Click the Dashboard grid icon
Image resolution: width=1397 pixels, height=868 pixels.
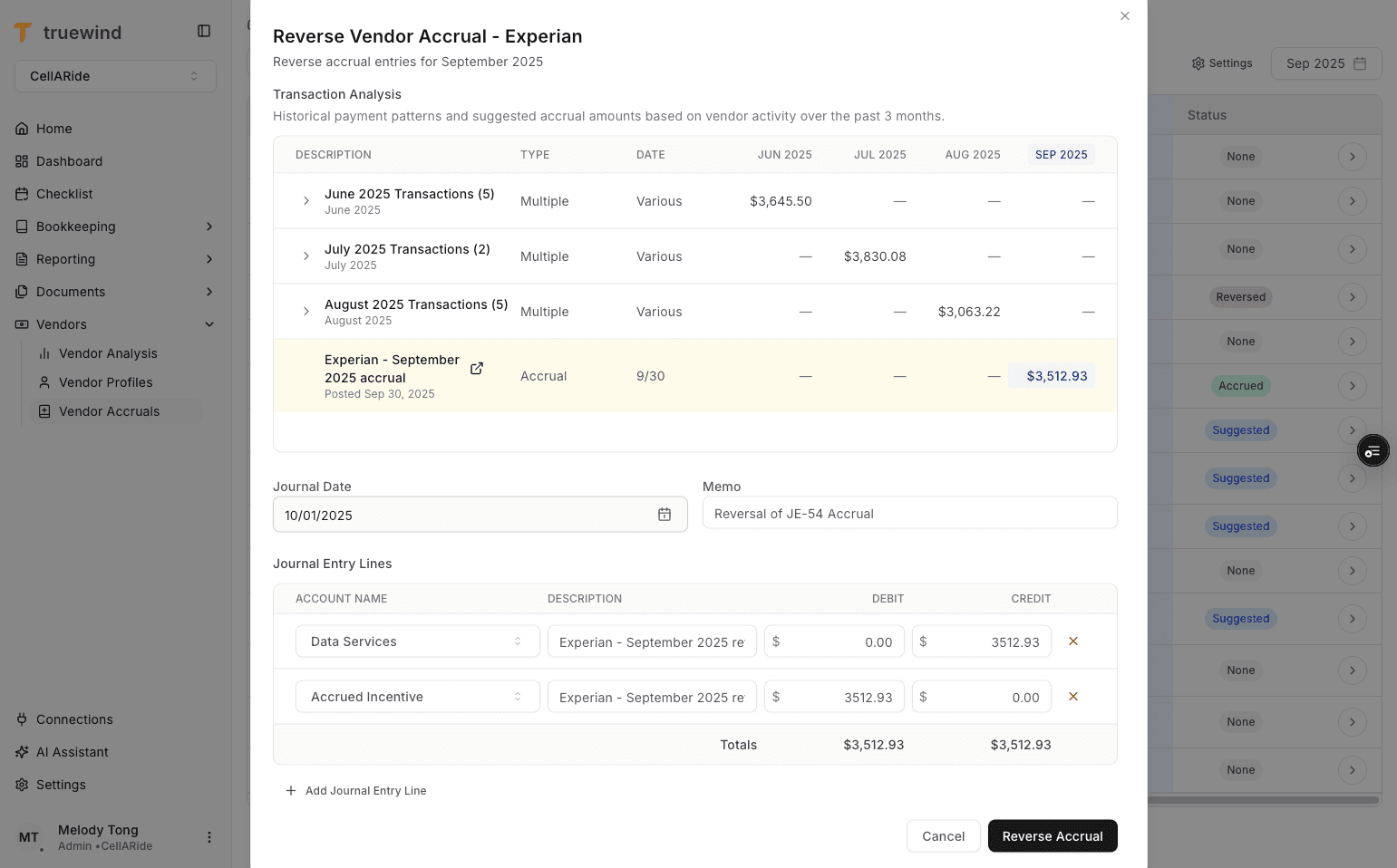point(22,161)
